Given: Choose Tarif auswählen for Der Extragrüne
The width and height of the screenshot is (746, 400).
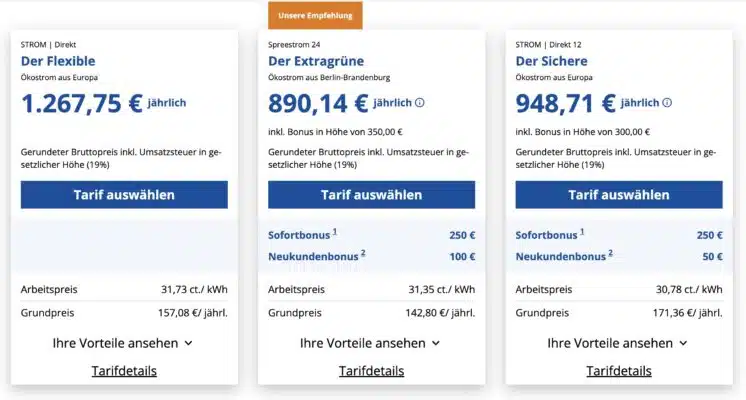Looking at the screenshot, I should (x=372, y=195).
